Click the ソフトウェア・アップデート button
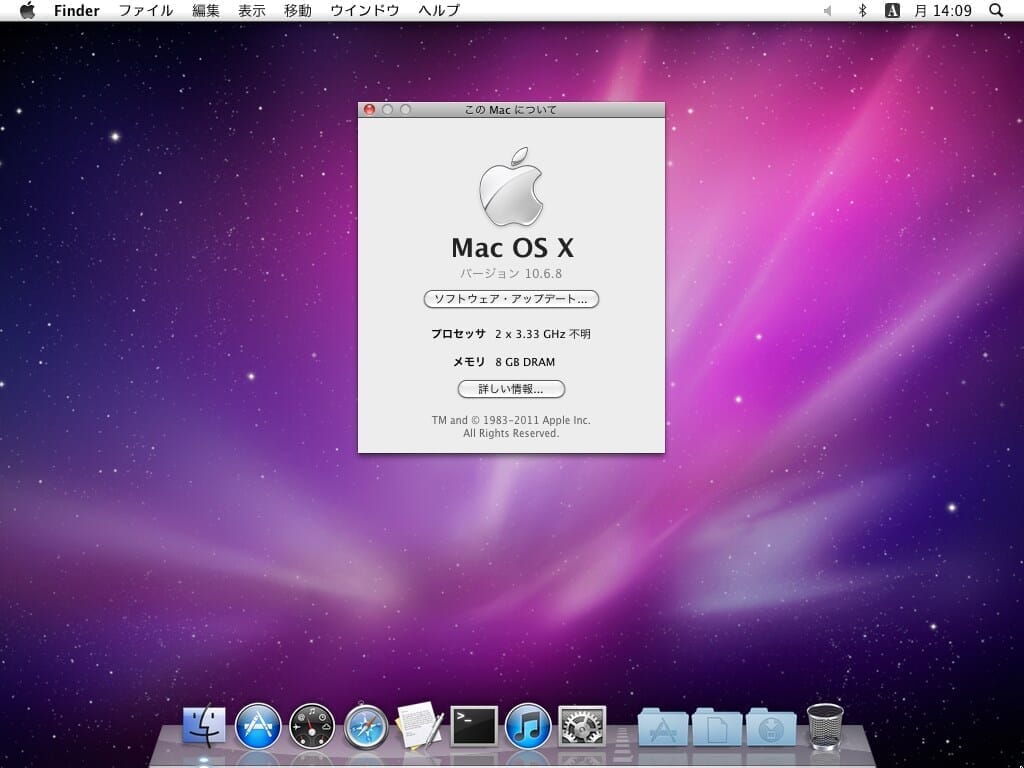This screenshot has width=1024, height=768. click(511, 299)
